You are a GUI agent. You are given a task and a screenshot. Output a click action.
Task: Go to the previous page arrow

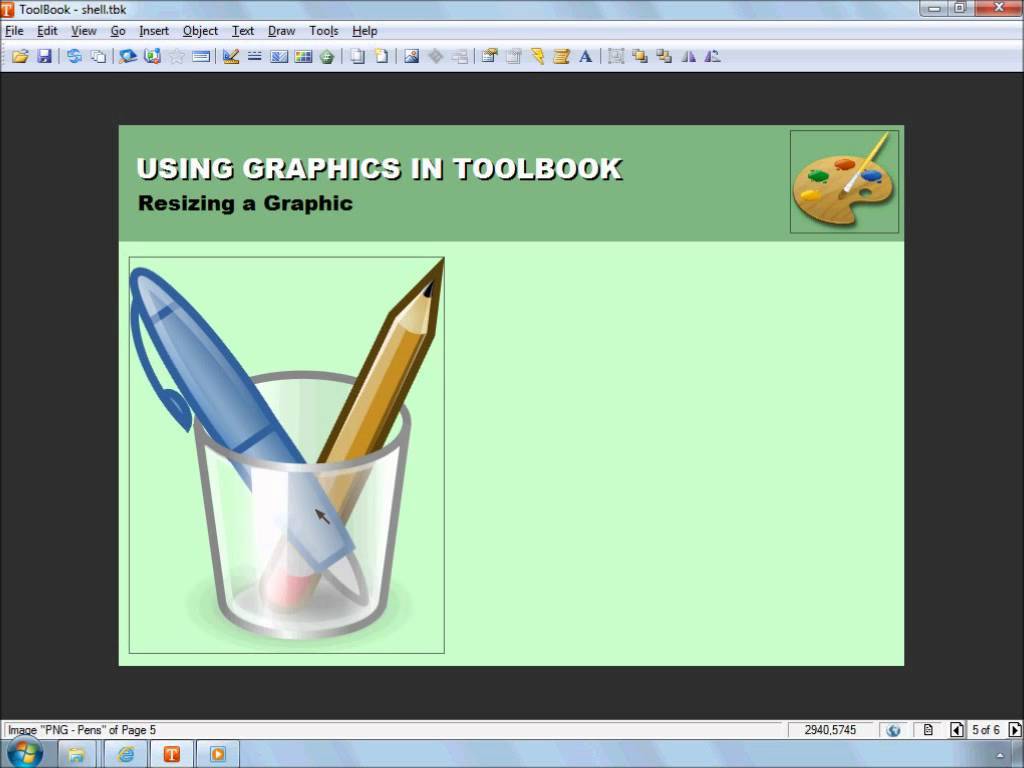[x=957, y=730]
